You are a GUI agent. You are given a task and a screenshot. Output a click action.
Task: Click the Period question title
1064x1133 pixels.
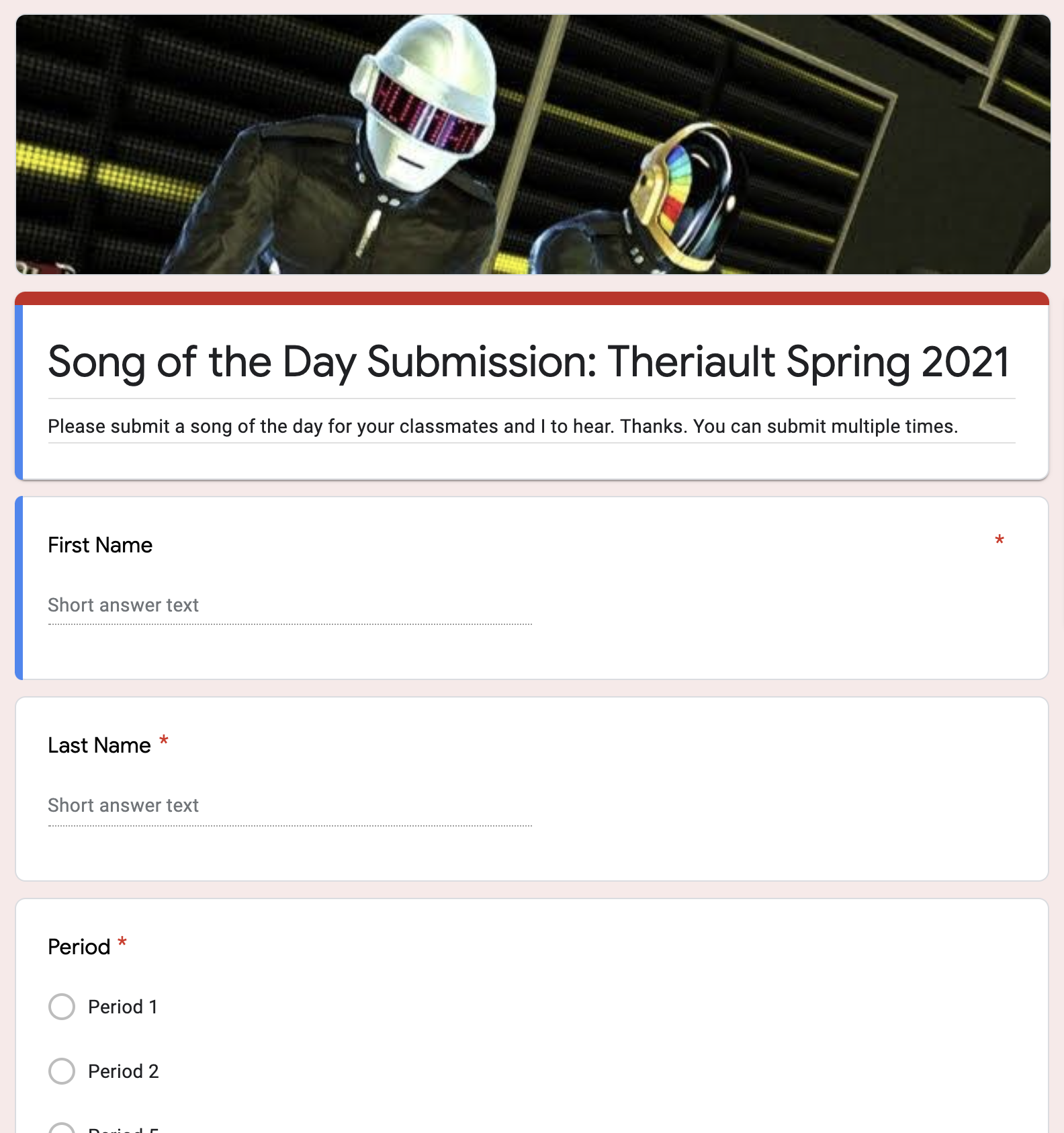click(79, 947)
